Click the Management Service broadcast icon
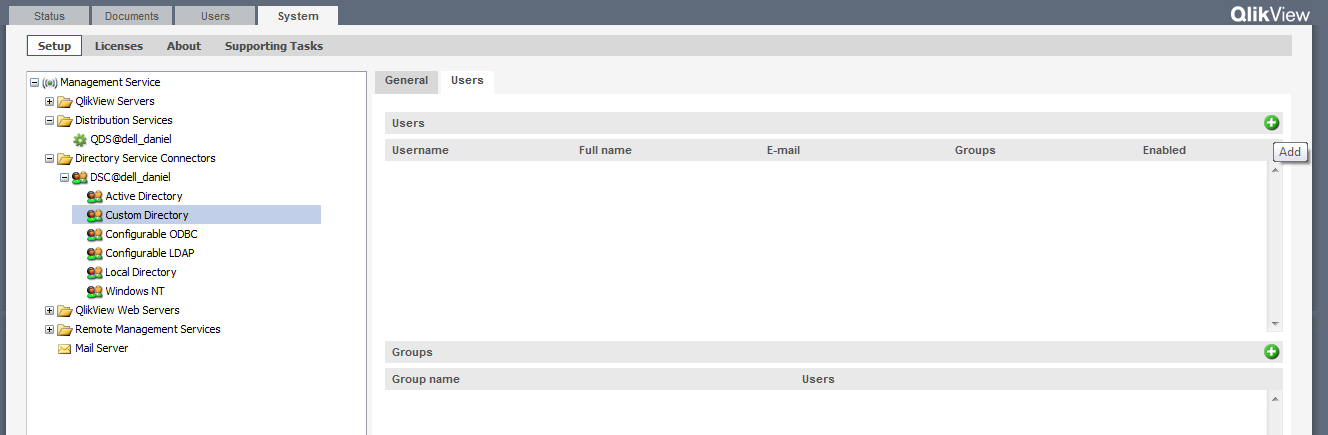The height and width of the screenshot is (435, 1328). [x=50, y=82]
